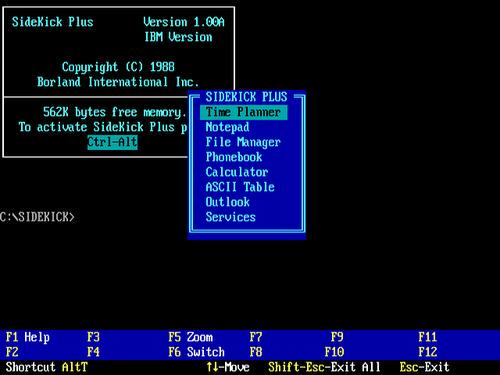500x375 pixels.
Task: Click the SIDEKICK PLUS menu title
Action: [246, 97]
